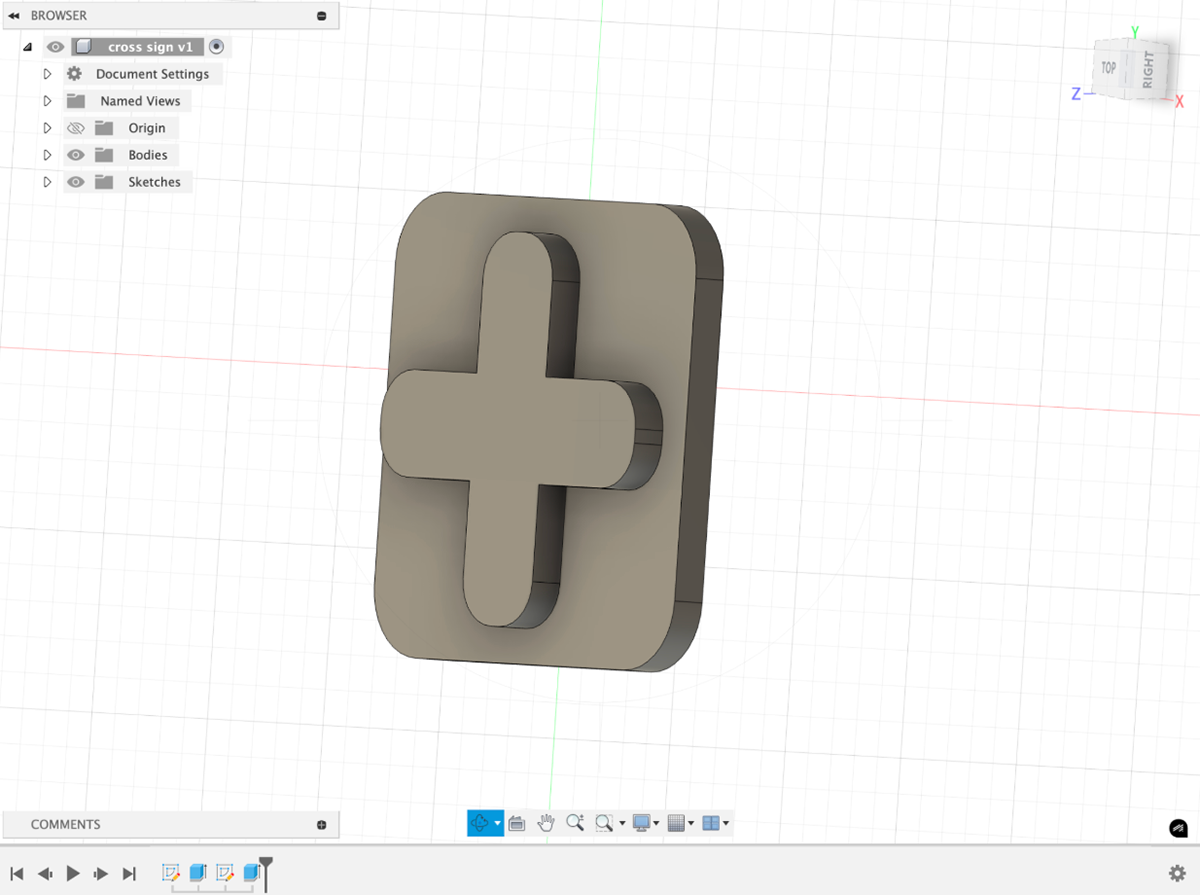Jump timeline to the end

129,873
